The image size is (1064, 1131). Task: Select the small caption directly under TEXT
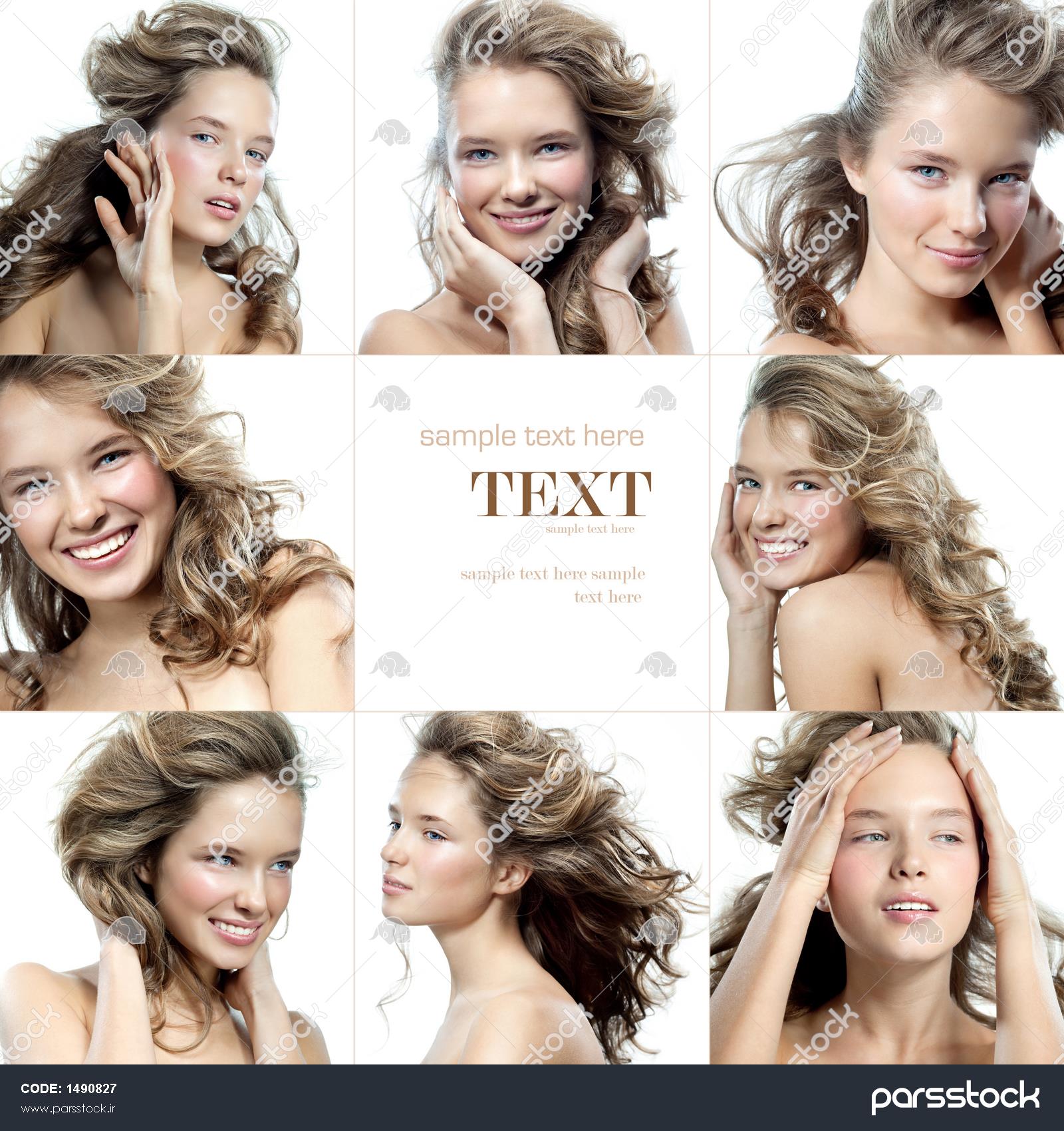(x=590, y=530)
